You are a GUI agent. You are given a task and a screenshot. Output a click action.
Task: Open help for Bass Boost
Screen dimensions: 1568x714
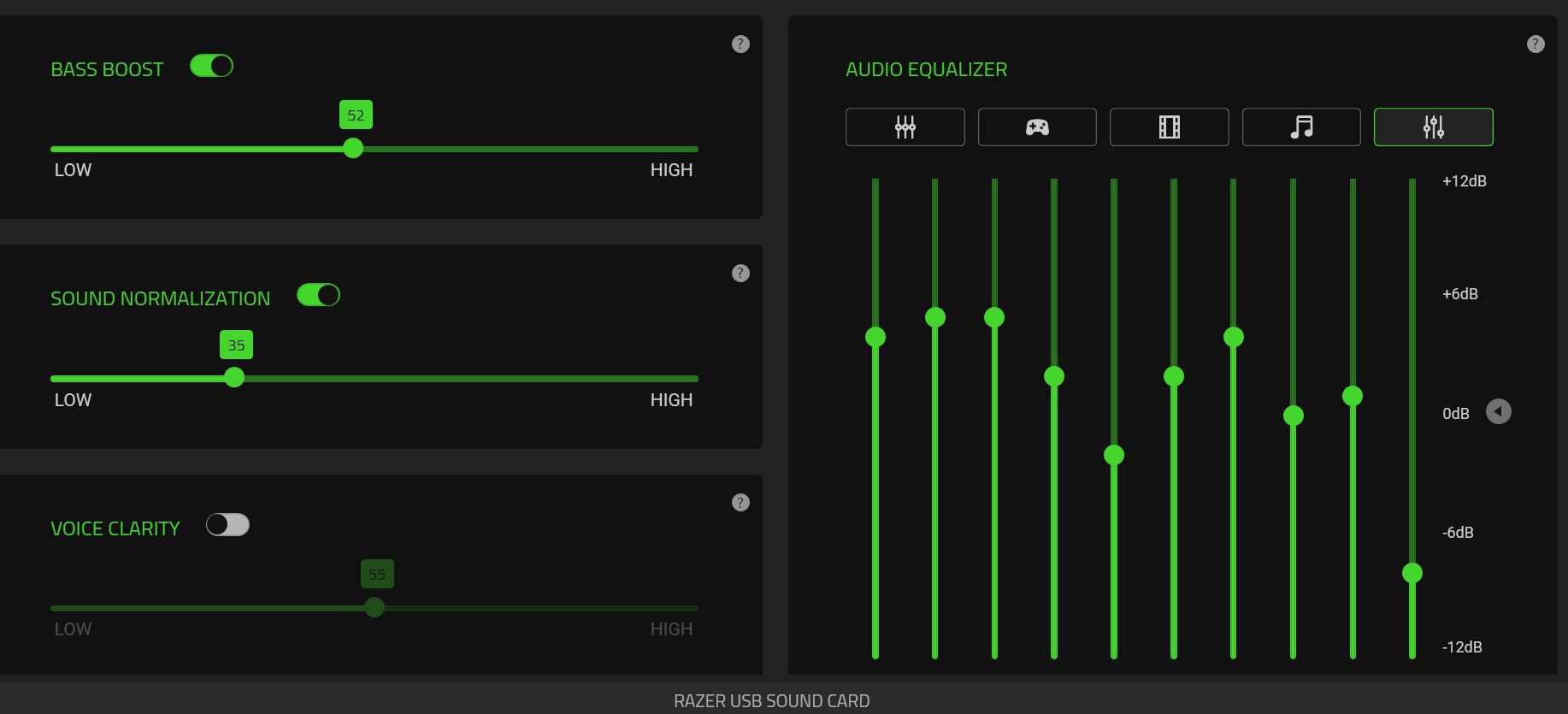point(741,44)
